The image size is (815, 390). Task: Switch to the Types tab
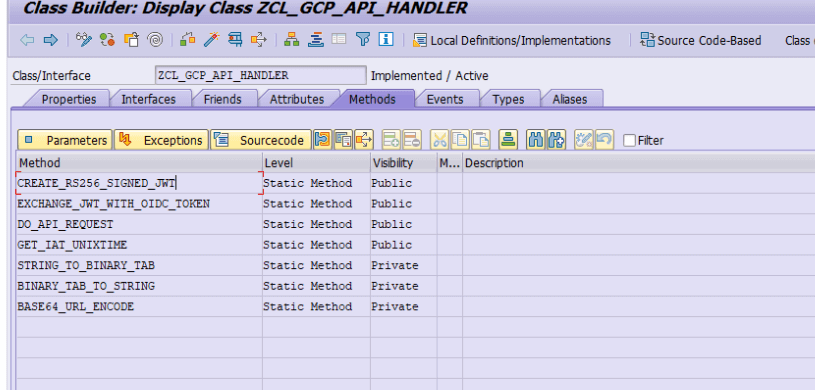[x=508, y=99]
